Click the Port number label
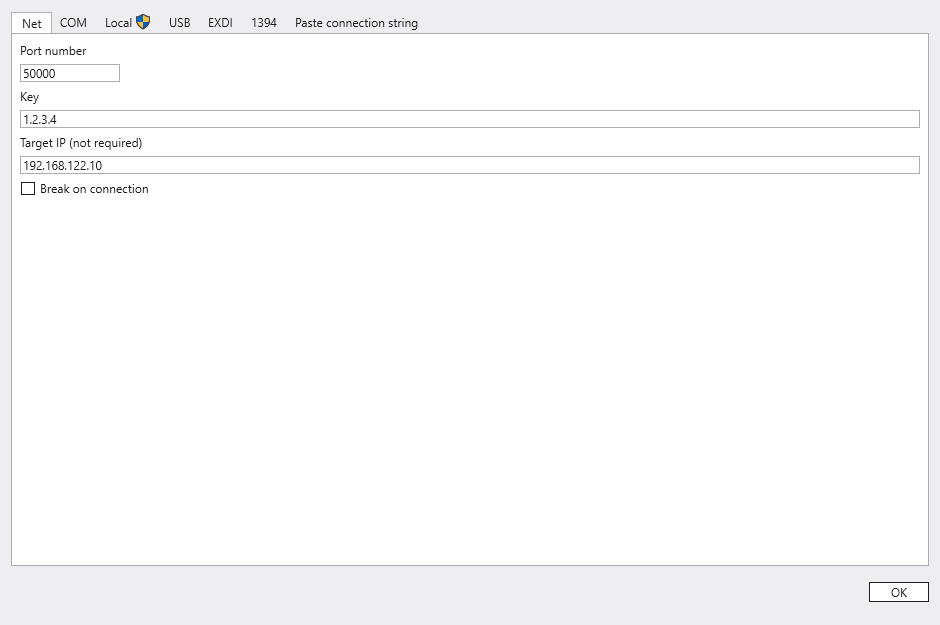The height and width of the screenshot is (625, 940). pos(53,51)
